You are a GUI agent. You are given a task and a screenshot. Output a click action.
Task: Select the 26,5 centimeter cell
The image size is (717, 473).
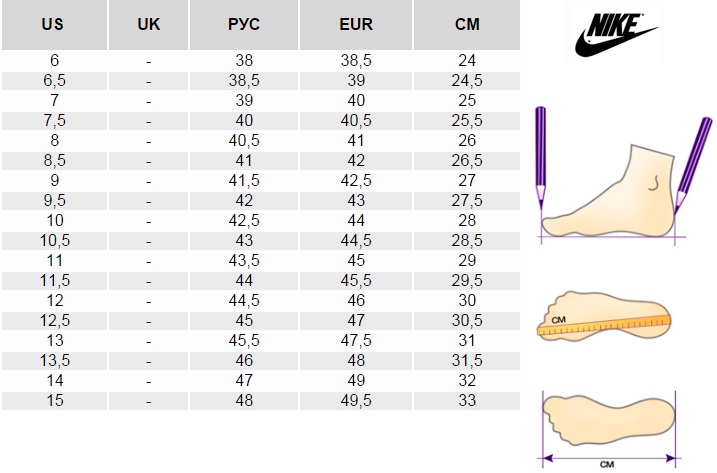467,161
